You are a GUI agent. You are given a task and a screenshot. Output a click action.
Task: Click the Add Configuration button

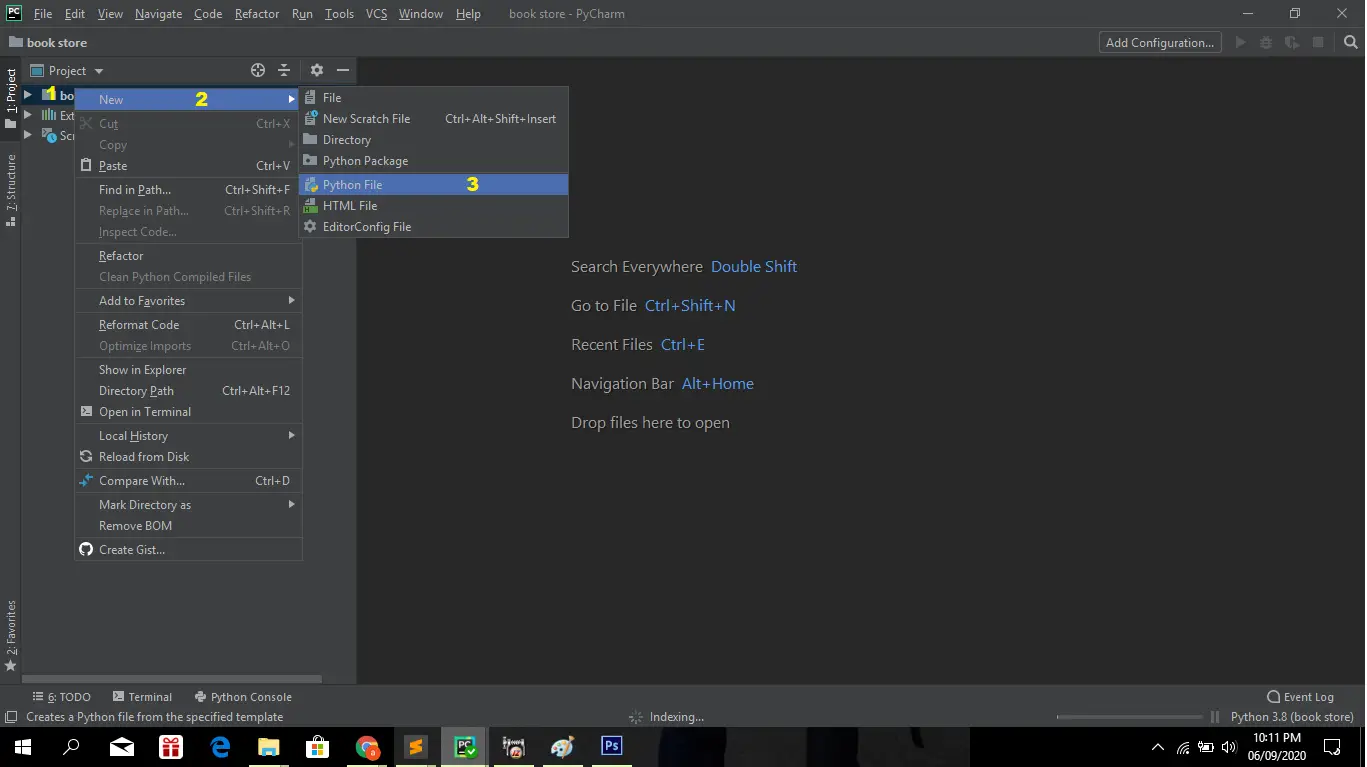click(x=1159, y=42)
